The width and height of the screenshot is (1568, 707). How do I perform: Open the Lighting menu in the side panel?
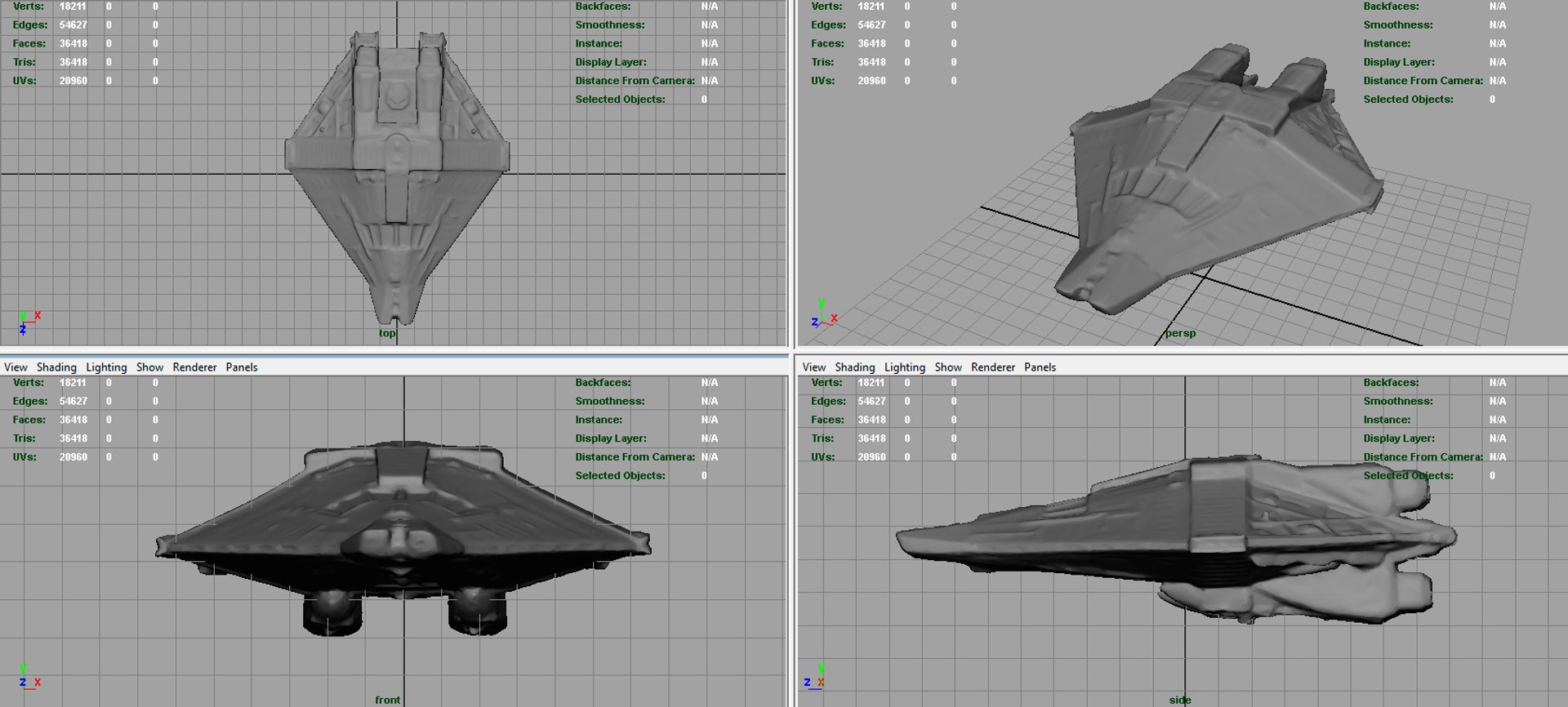905,367
